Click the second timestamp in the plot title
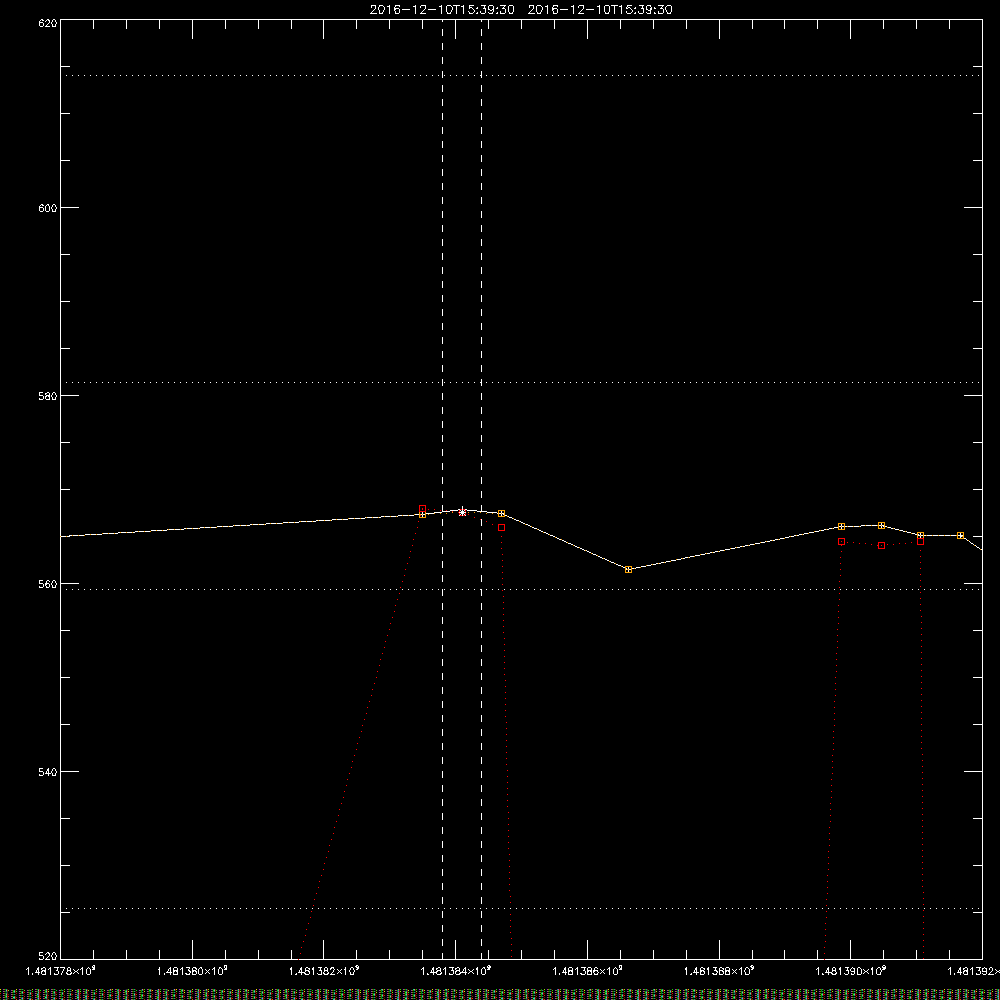1000x1000 pixels. (x=600, y=10)
